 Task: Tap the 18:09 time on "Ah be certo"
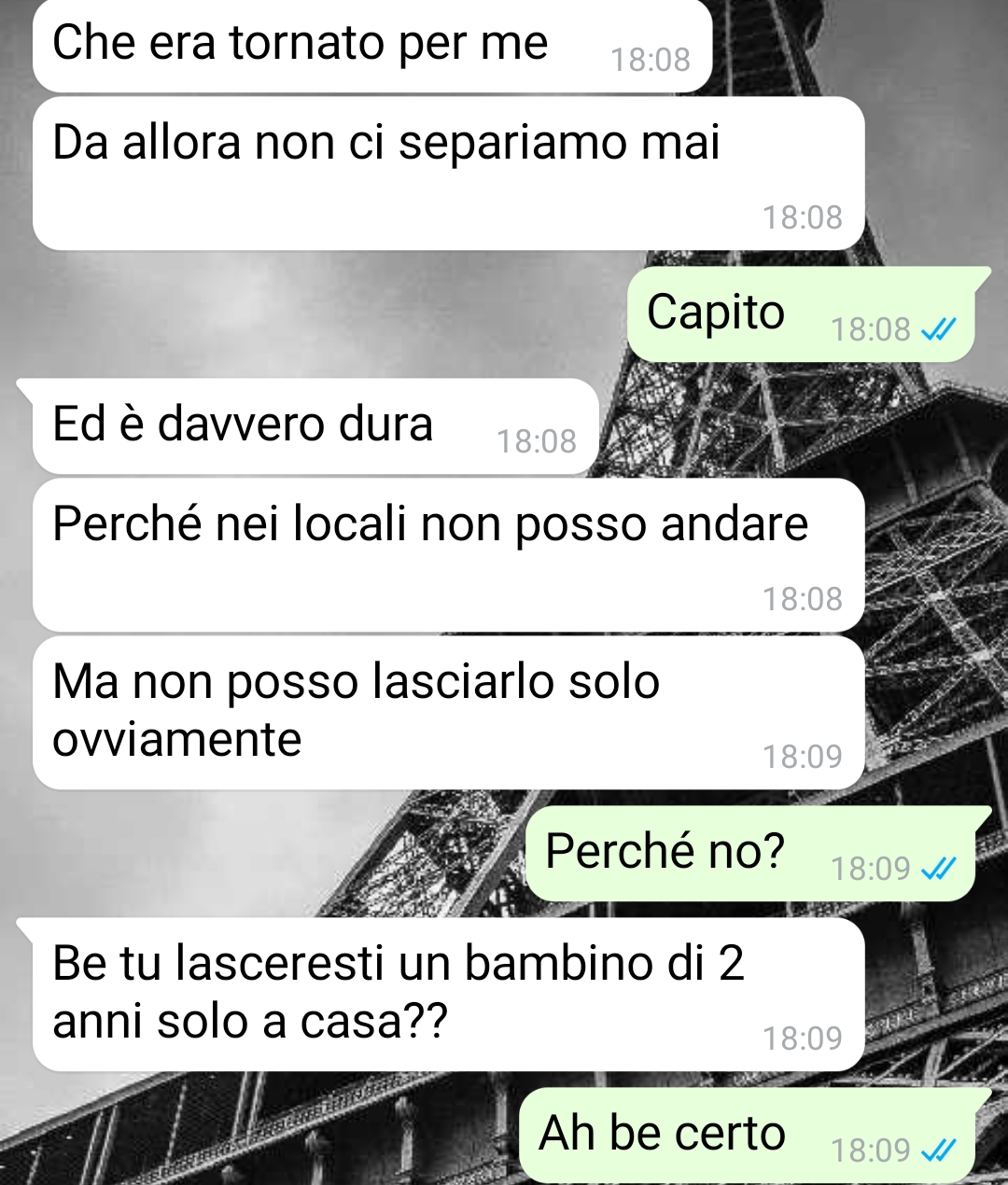[x=870, y=1150]
